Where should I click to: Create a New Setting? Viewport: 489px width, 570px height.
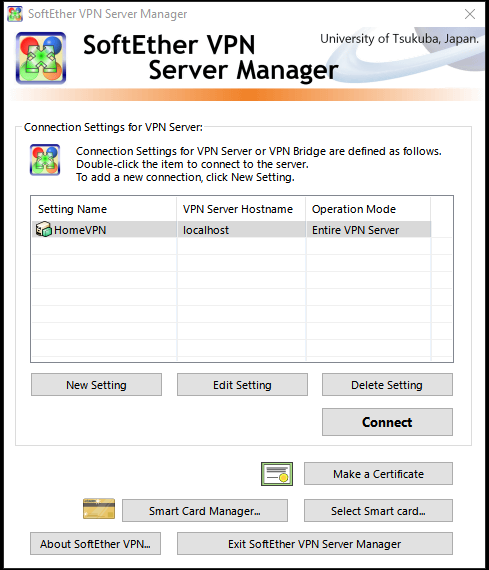coord(96,385)
